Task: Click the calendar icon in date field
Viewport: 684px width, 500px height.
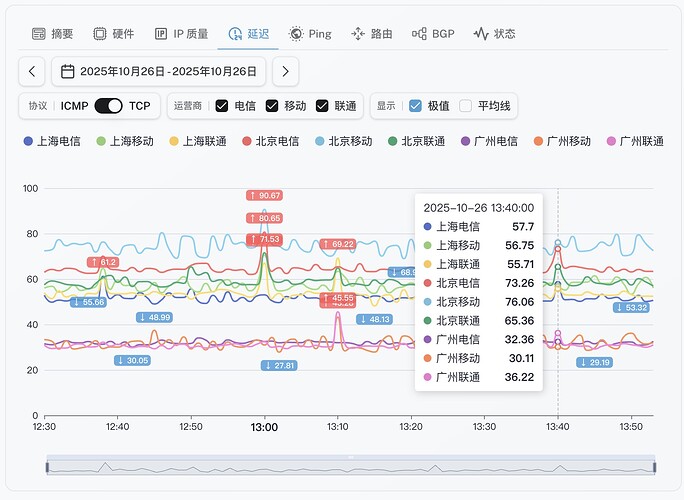Action: [x=68, y=72]
